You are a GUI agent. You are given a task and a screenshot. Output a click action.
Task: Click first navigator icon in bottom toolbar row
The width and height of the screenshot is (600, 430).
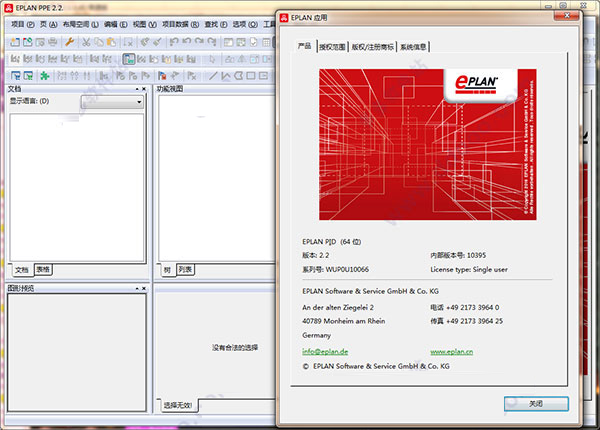(16, 76)
